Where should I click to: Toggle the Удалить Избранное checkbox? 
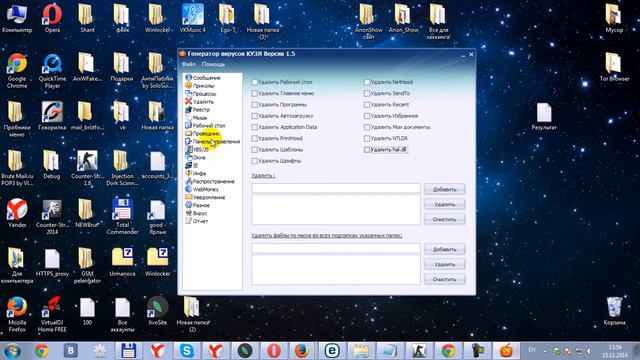(x=367, y=116)
